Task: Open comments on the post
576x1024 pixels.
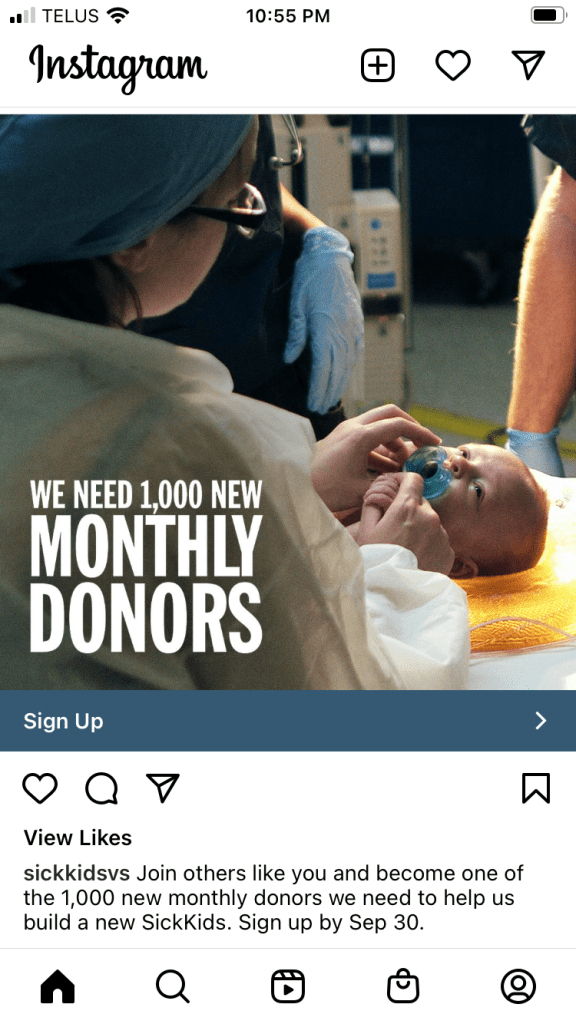Action: (101, 788)
